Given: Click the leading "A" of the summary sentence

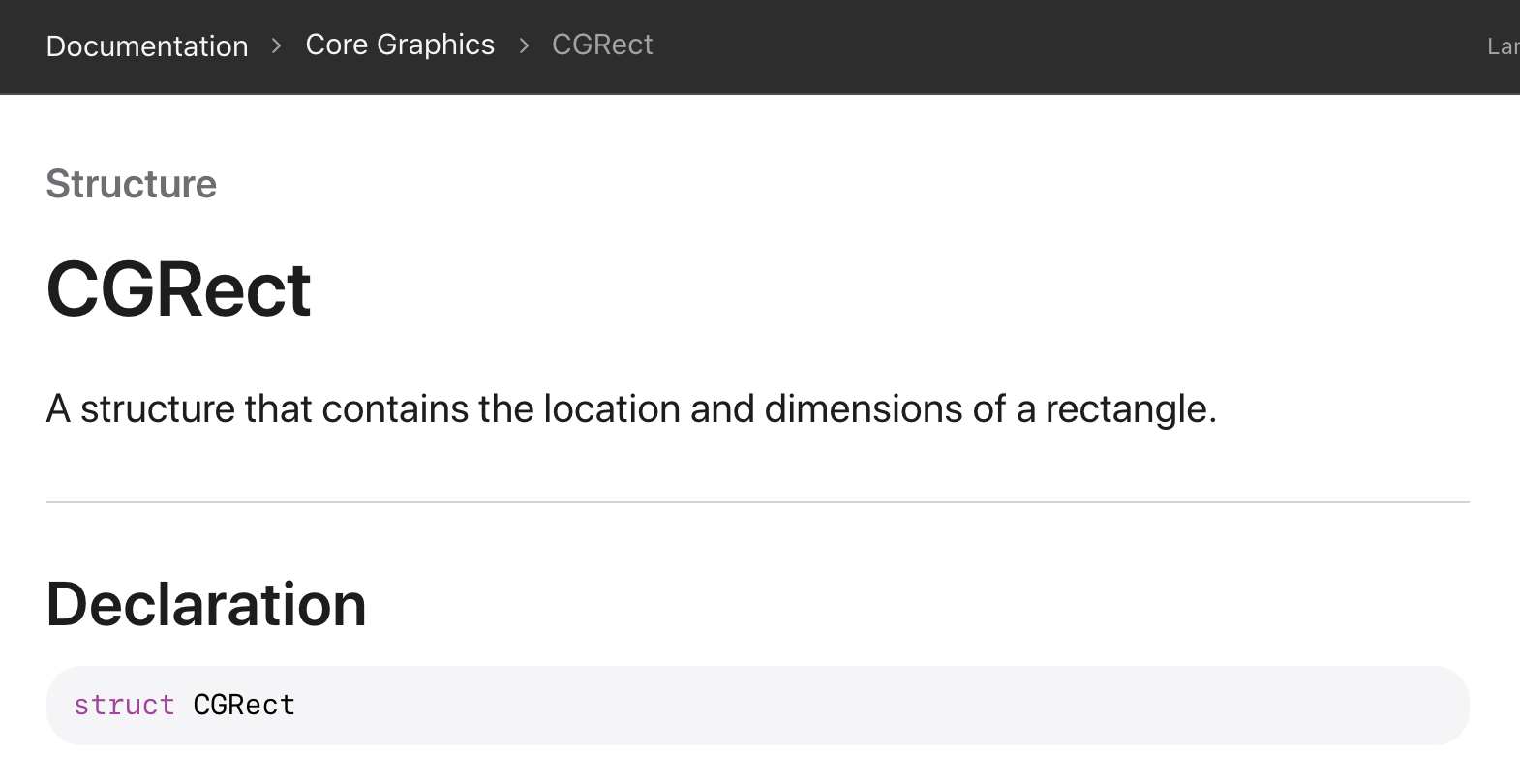Looking at the screenshot, I should (x=58, y=409).
